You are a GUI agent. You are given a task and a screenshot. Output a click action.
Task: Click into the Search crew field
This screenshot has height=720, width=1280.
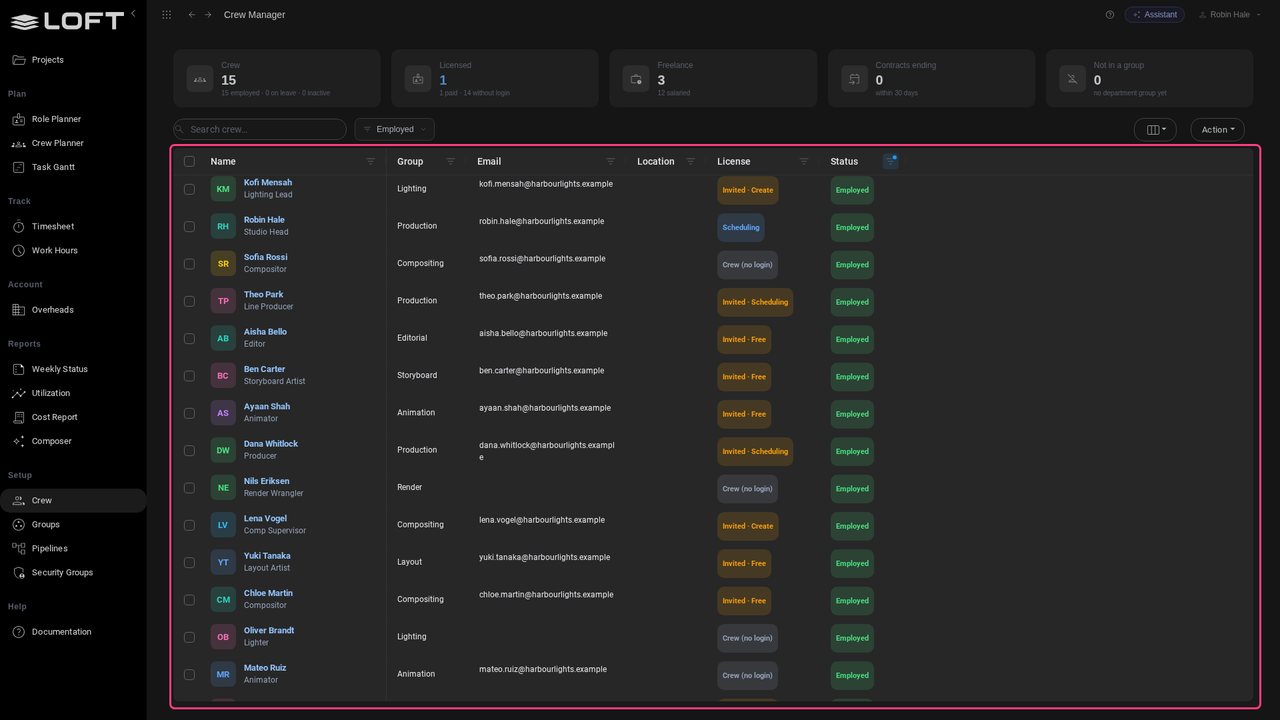pyautogui.click(x=260, y=129)
